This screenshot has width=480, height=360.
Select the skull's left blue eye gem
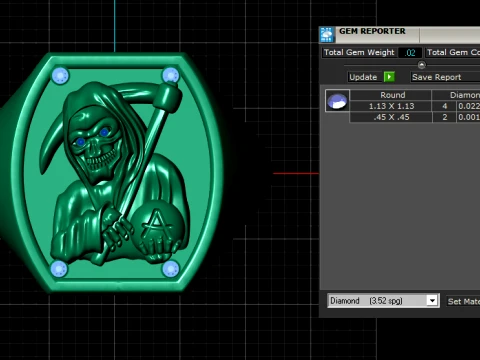[x=80, y=142]
